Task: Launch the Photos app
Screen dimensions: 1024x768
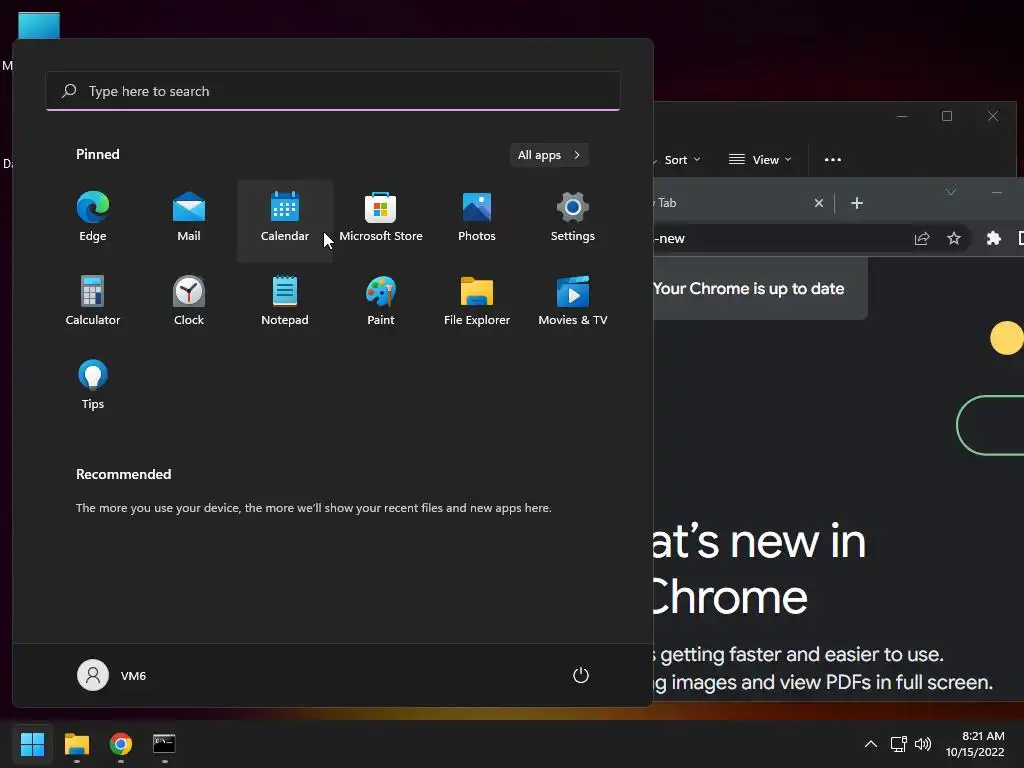Action: 477,217
